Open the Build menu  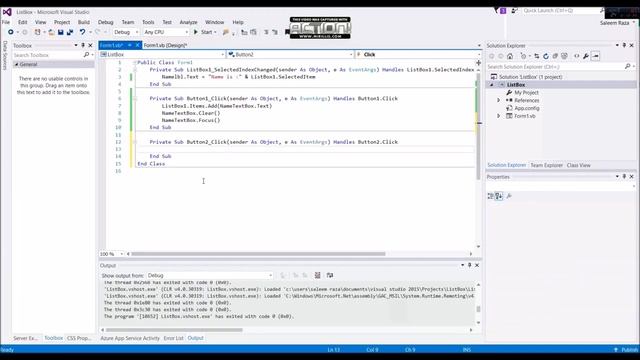(x=84, y=22)
